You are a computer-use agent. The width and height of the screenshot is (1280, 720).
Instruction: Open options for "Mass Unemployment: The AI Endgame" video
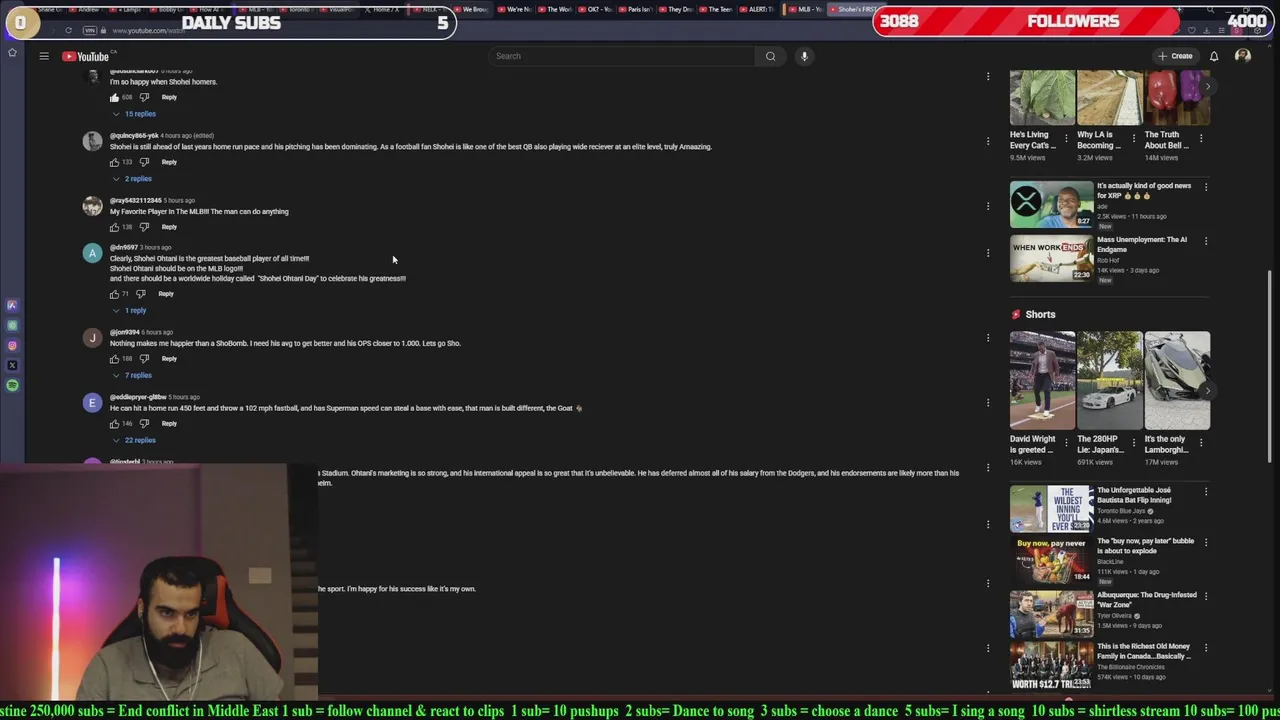(x=1206, y=241)
